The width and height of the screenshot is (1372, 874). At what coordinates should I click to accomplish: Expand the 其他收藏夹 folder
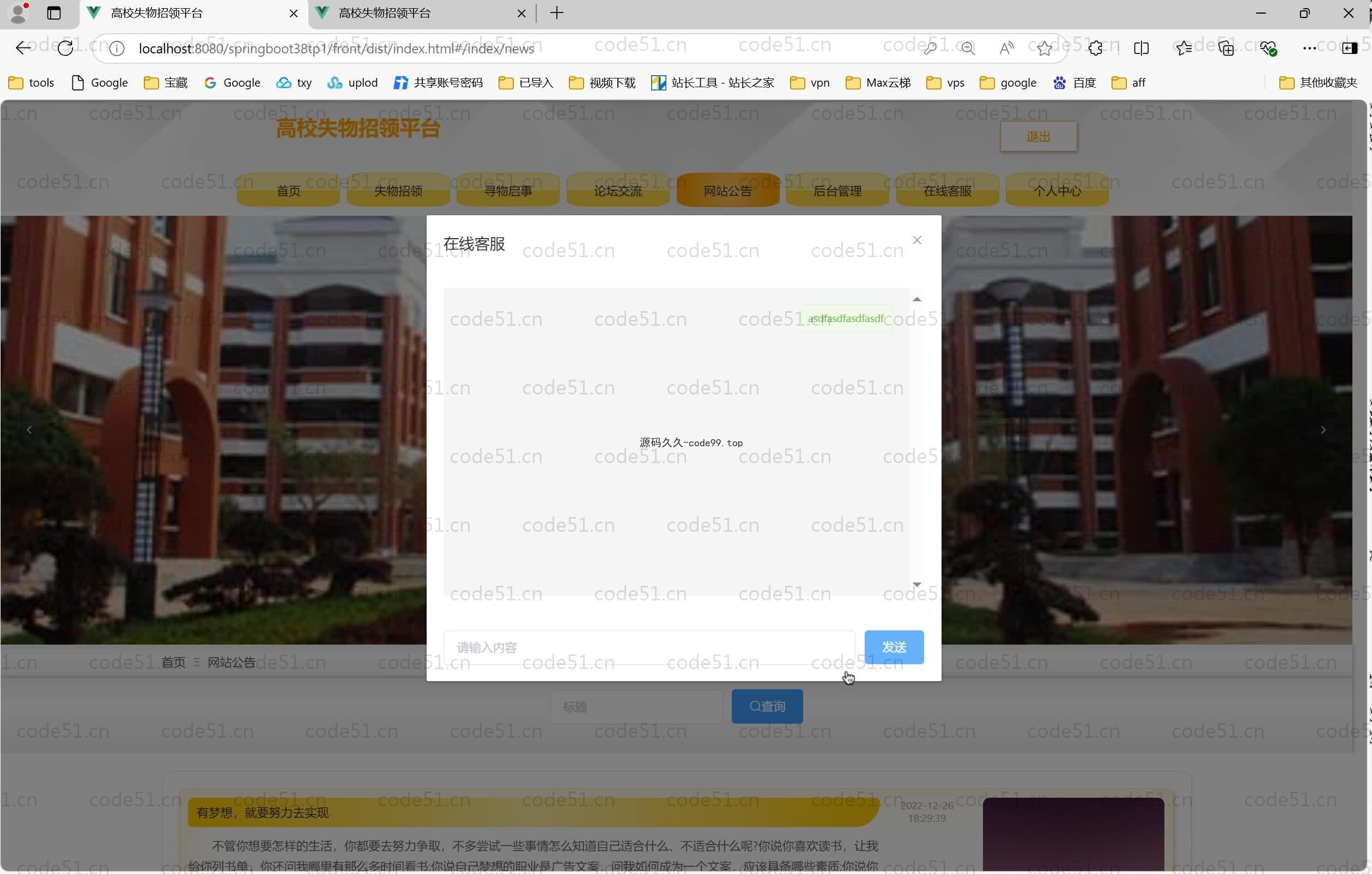[x=1319, y=83]
